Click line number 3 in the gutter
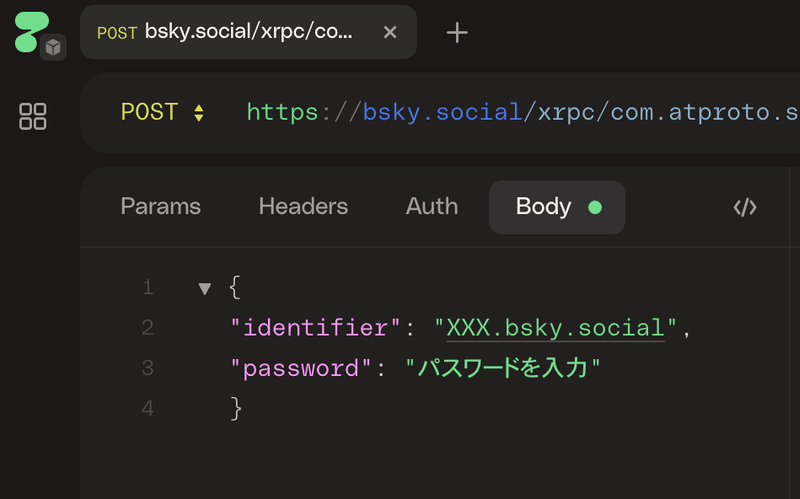The image size is (800, 499). click(x=147, y=368)
